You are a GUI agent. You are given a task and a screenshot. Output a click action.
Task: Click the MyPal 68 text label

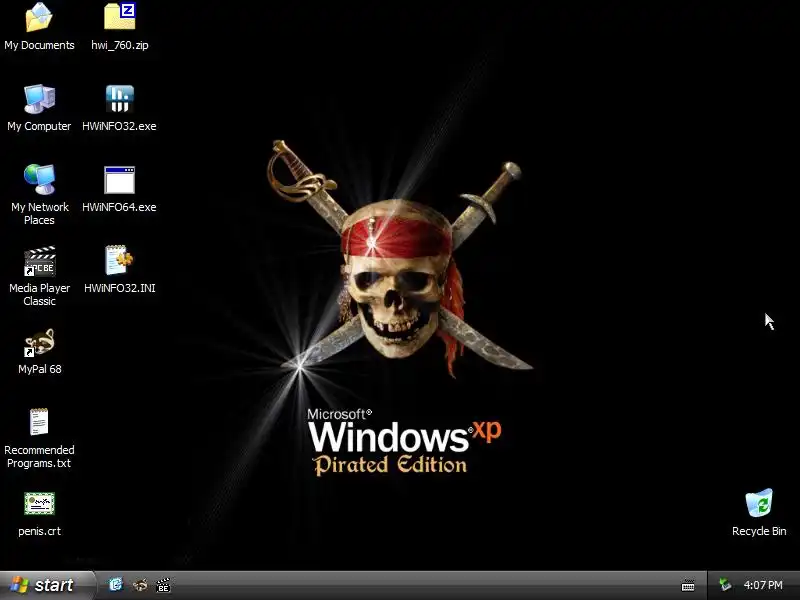pyautogui.click(x=40, y=369)
